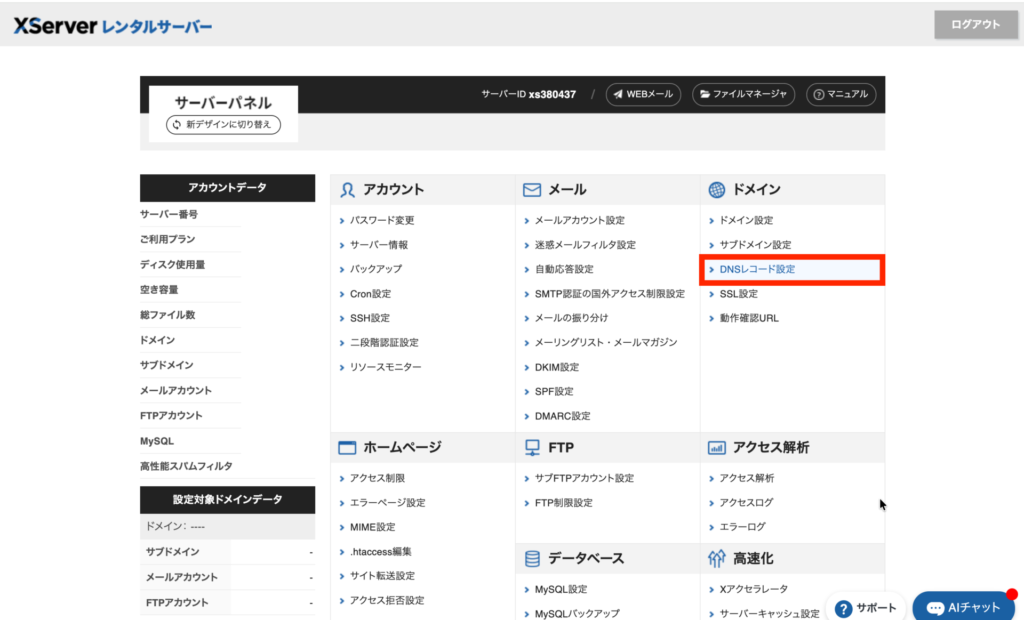Open WEBメール from the top bar
1024x620 pixels.
643,94
